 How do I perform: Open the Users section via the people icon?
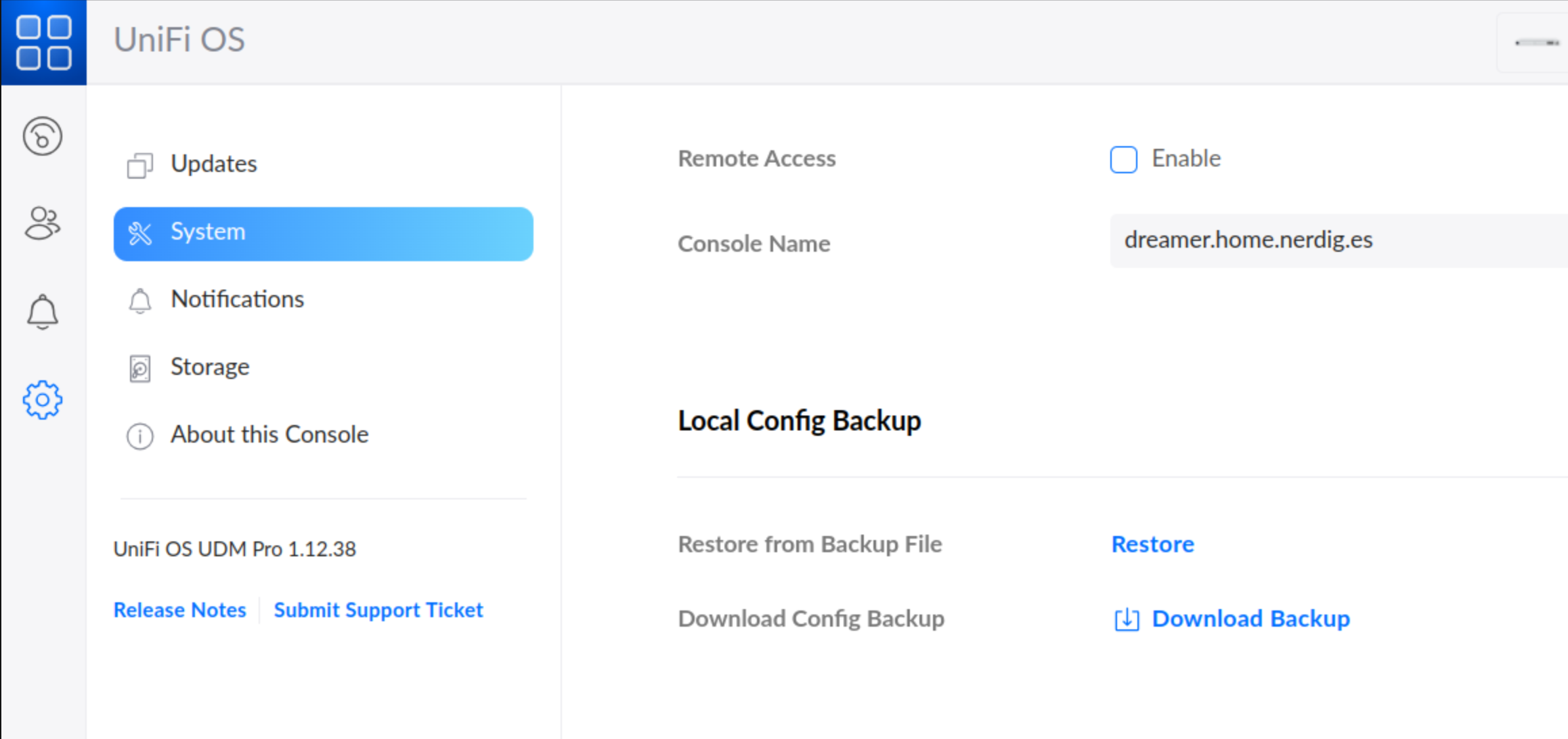coord(43,223)
